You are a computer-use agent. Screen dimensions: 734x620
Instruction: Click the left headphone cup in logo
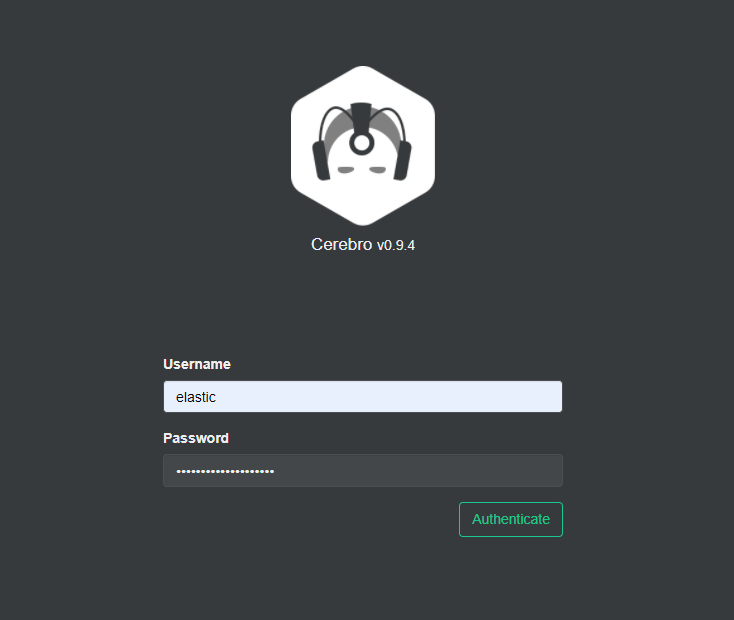(321, 161)
